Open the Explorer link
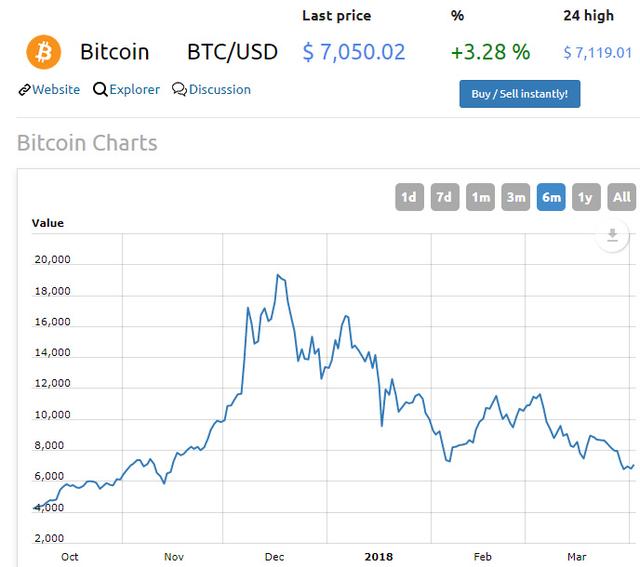 (x=135, y=90)
